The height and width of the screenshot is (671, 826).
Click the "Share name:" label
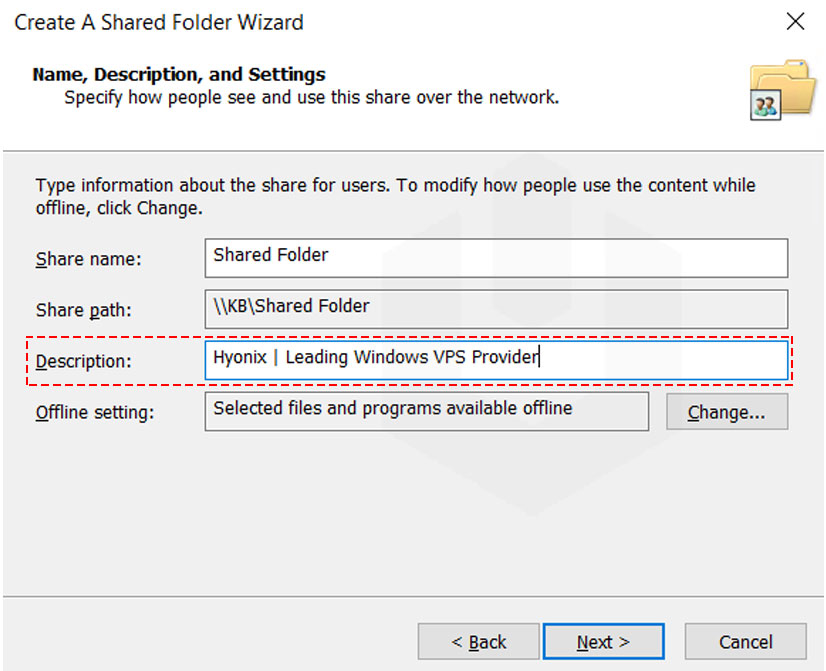click(x=88, y=259)
